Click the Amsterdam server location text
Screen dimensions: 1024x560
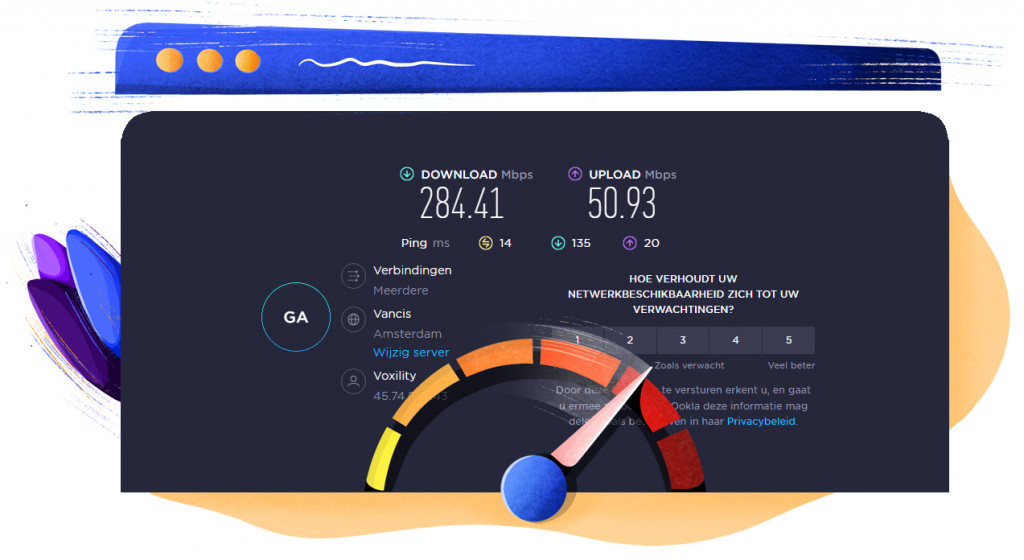click(x=408, y=334)
